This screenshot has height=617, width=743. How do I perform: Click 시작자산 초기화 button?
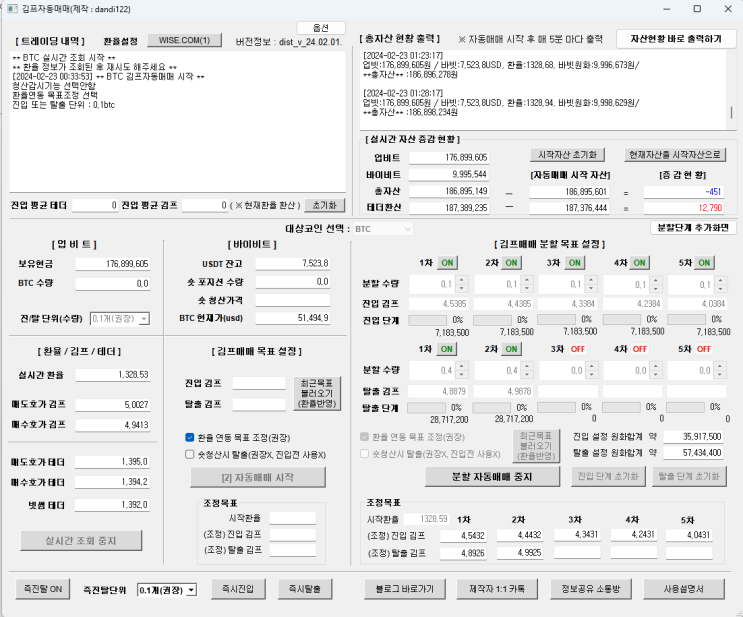coord(567,154)
